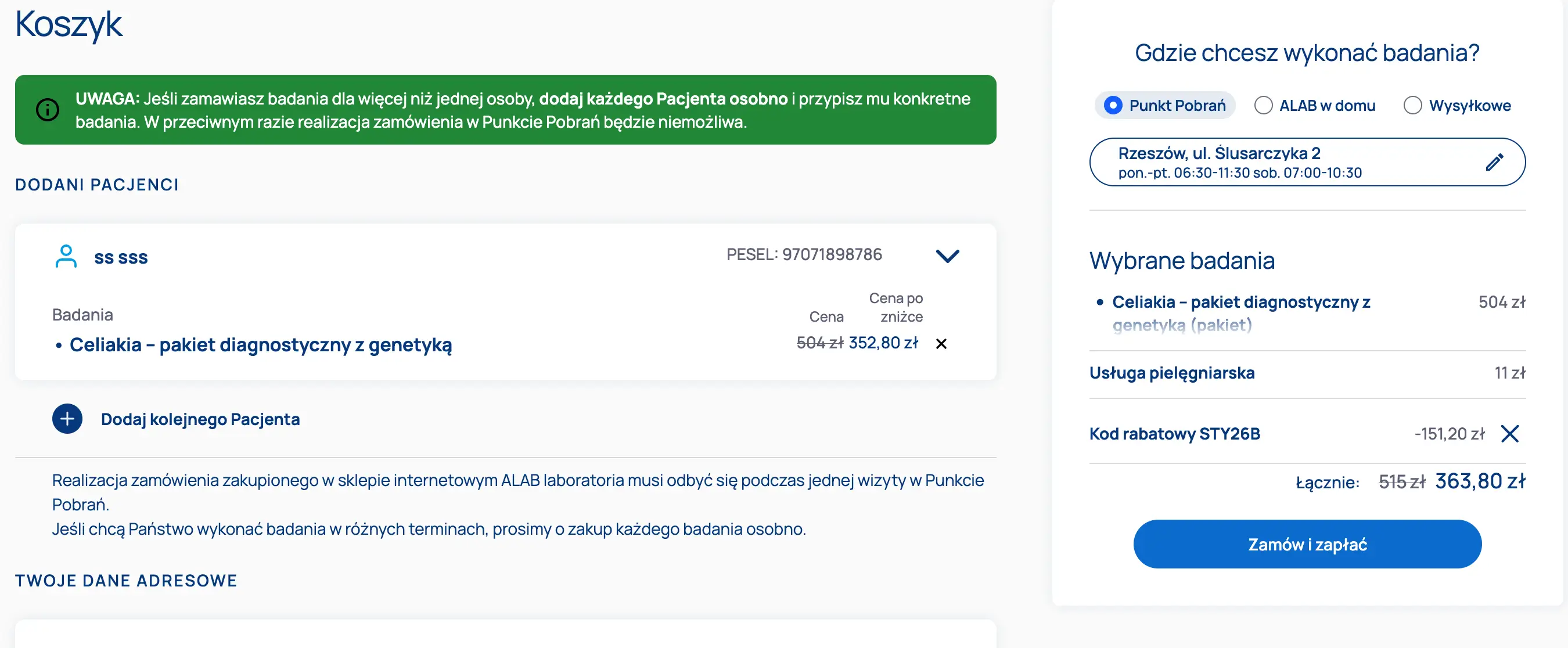The height and width of the screenshot is (648, 1568).
Task: Click the Kod rabatowy STY26B label
Action: pyautogui.click(x=1174, y=434)
